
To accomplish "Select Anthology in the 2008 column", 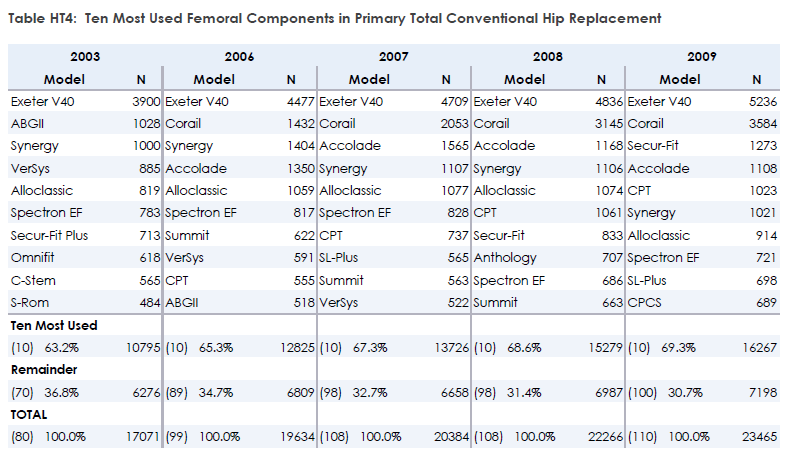I will pos(504,258).
